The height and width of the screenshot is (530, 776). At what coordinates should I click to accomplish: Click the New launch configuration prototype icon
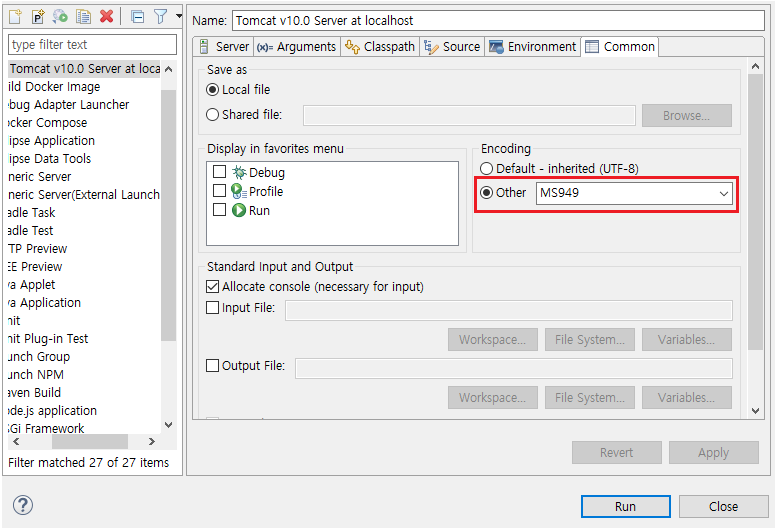click(x=38, y=17)
